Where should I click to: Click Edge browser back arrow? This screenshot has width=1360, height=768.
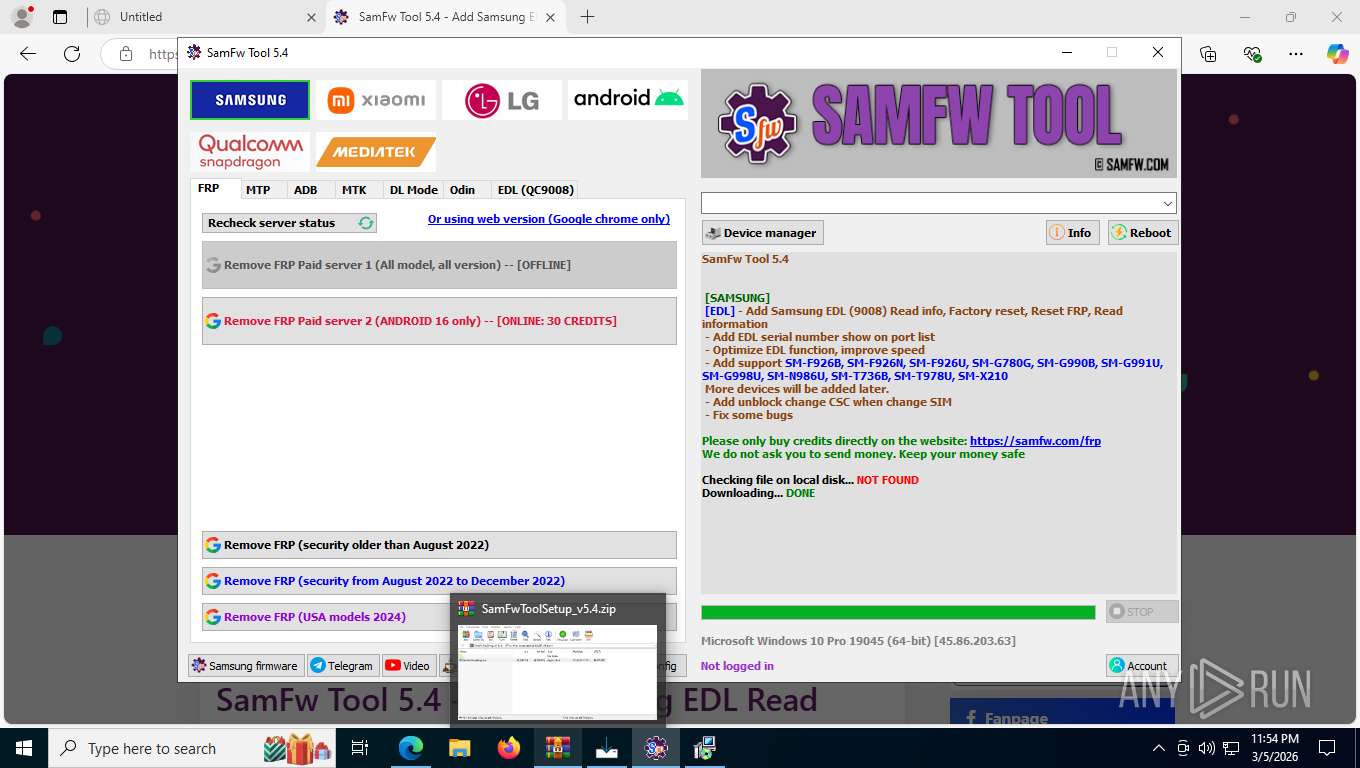tap(28, 54)
